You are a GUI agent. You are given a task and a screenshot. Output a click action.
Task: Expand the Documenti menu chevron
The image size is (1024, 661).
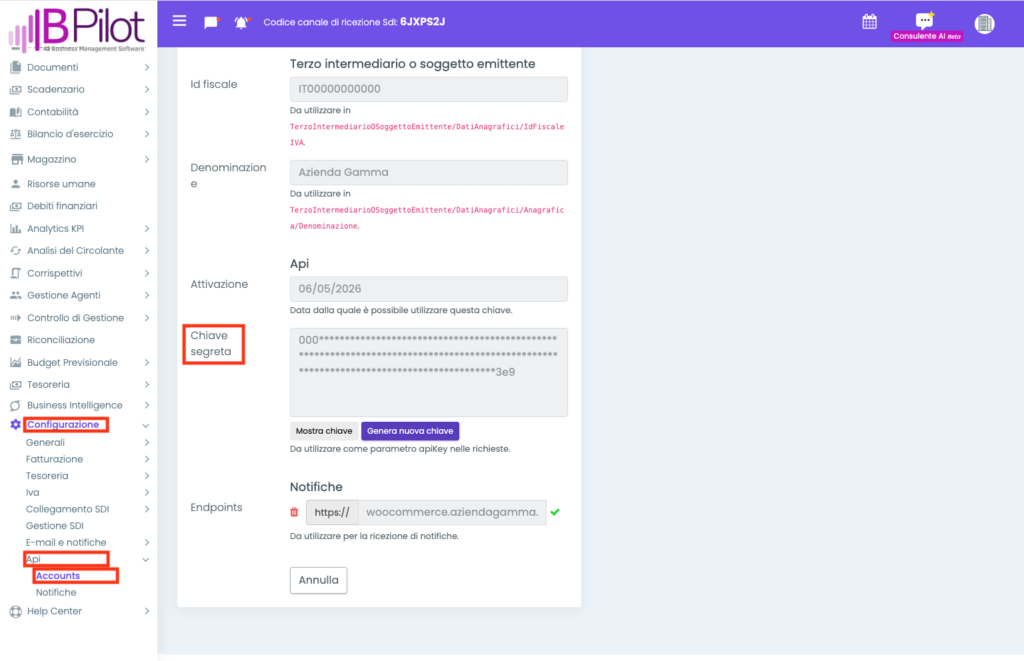[x=146, y=67]
